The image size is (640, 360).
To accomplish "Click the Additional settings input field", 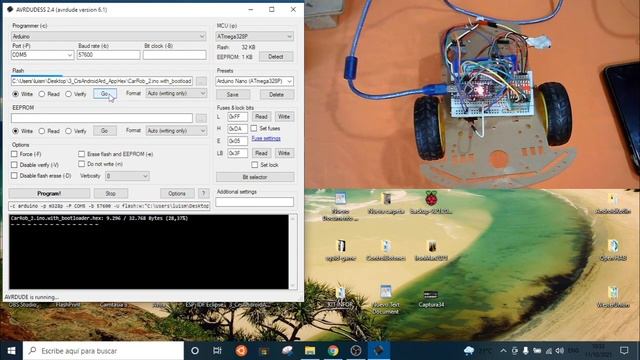I will (x=255, y=202).
